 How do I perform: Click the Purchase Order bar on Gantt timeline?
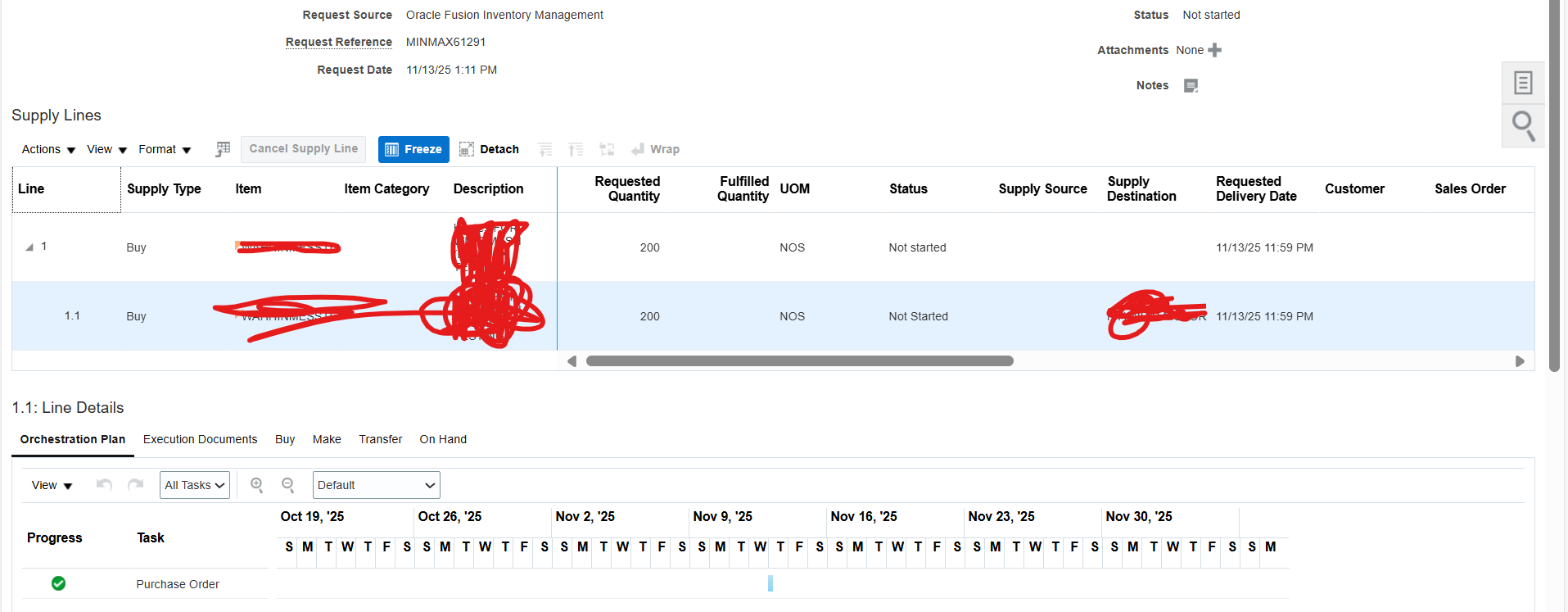click(770, 583)
